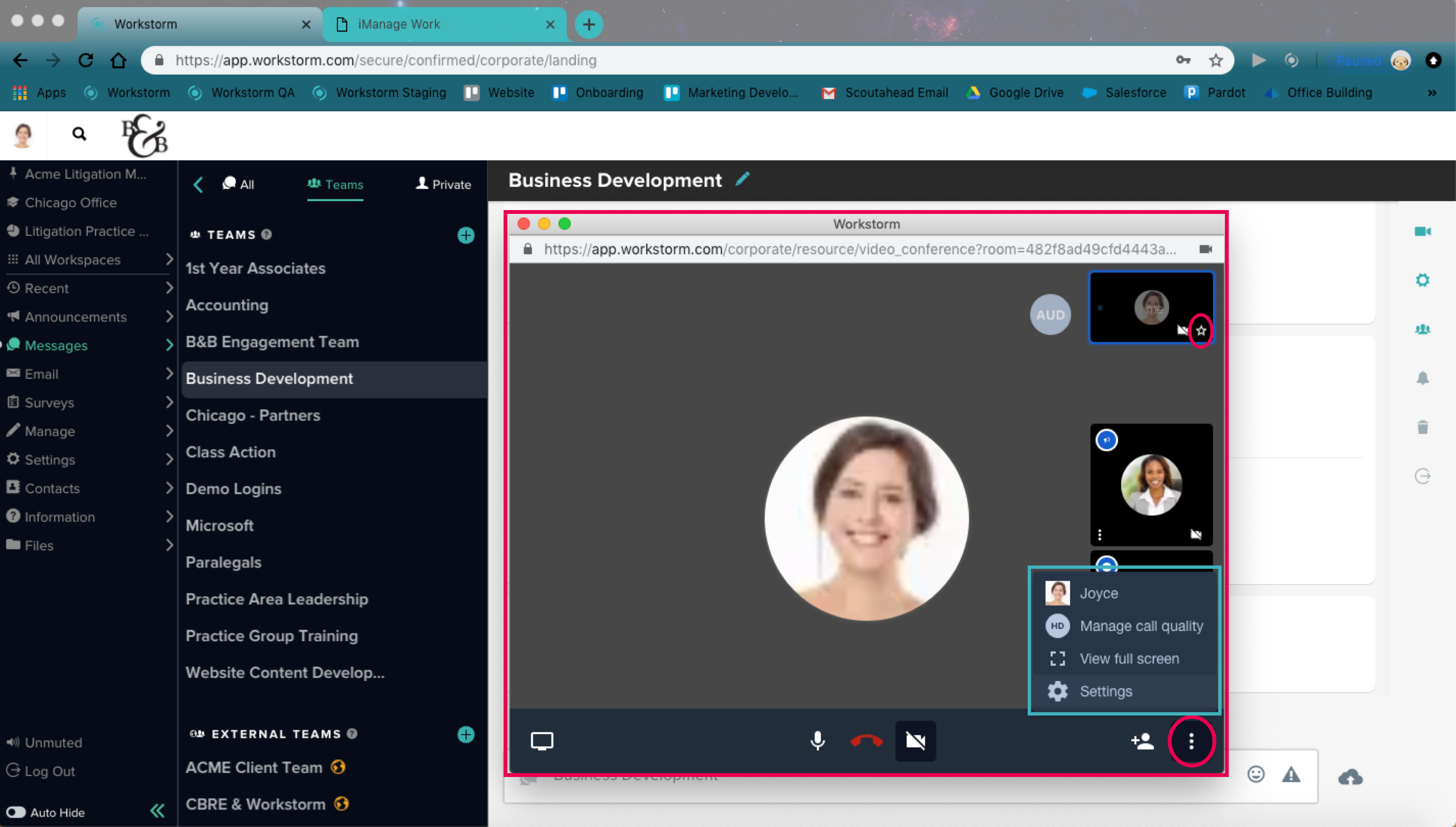Click the add participant icon
1456x827 pixels.
click(1142, 741)
